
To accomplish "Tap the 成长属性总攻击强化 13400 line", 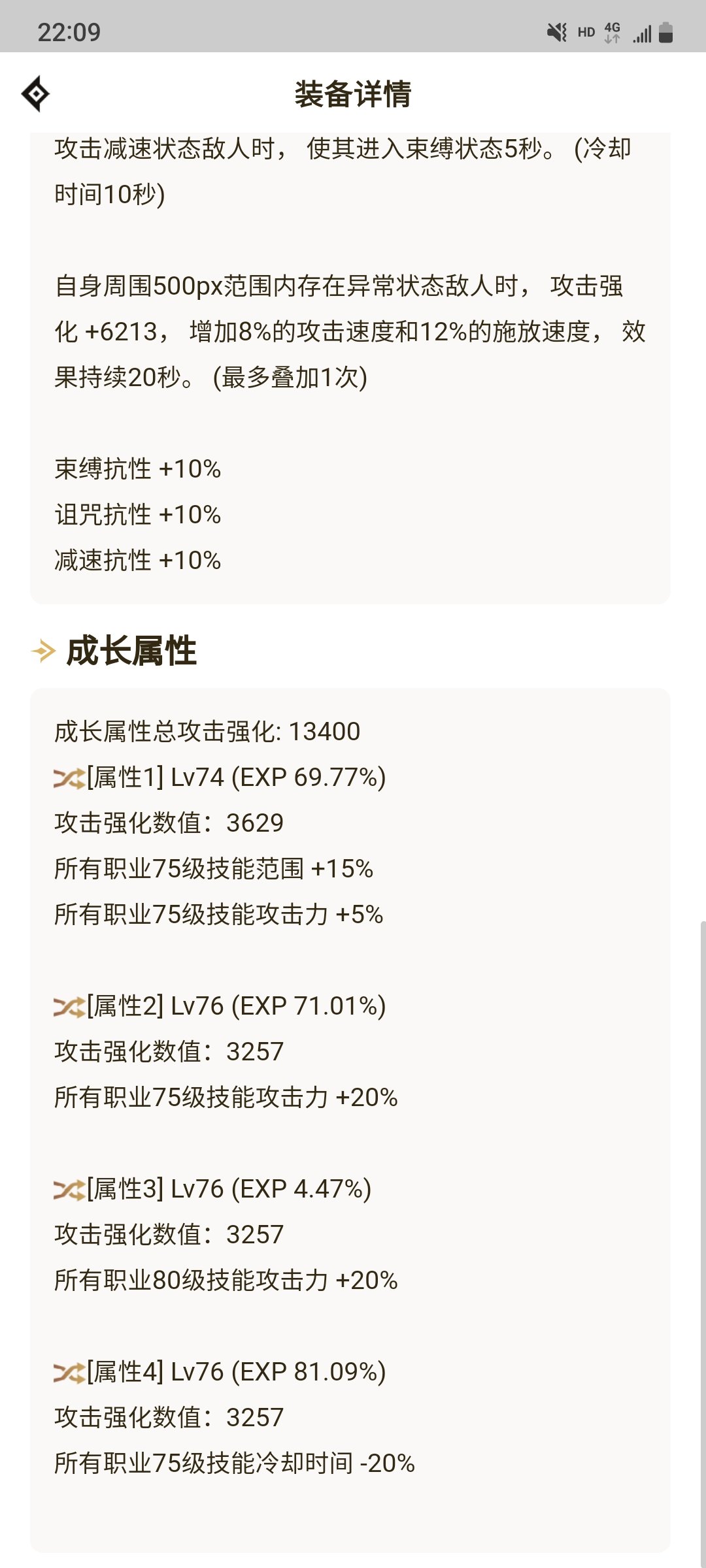I will (207, 732).
